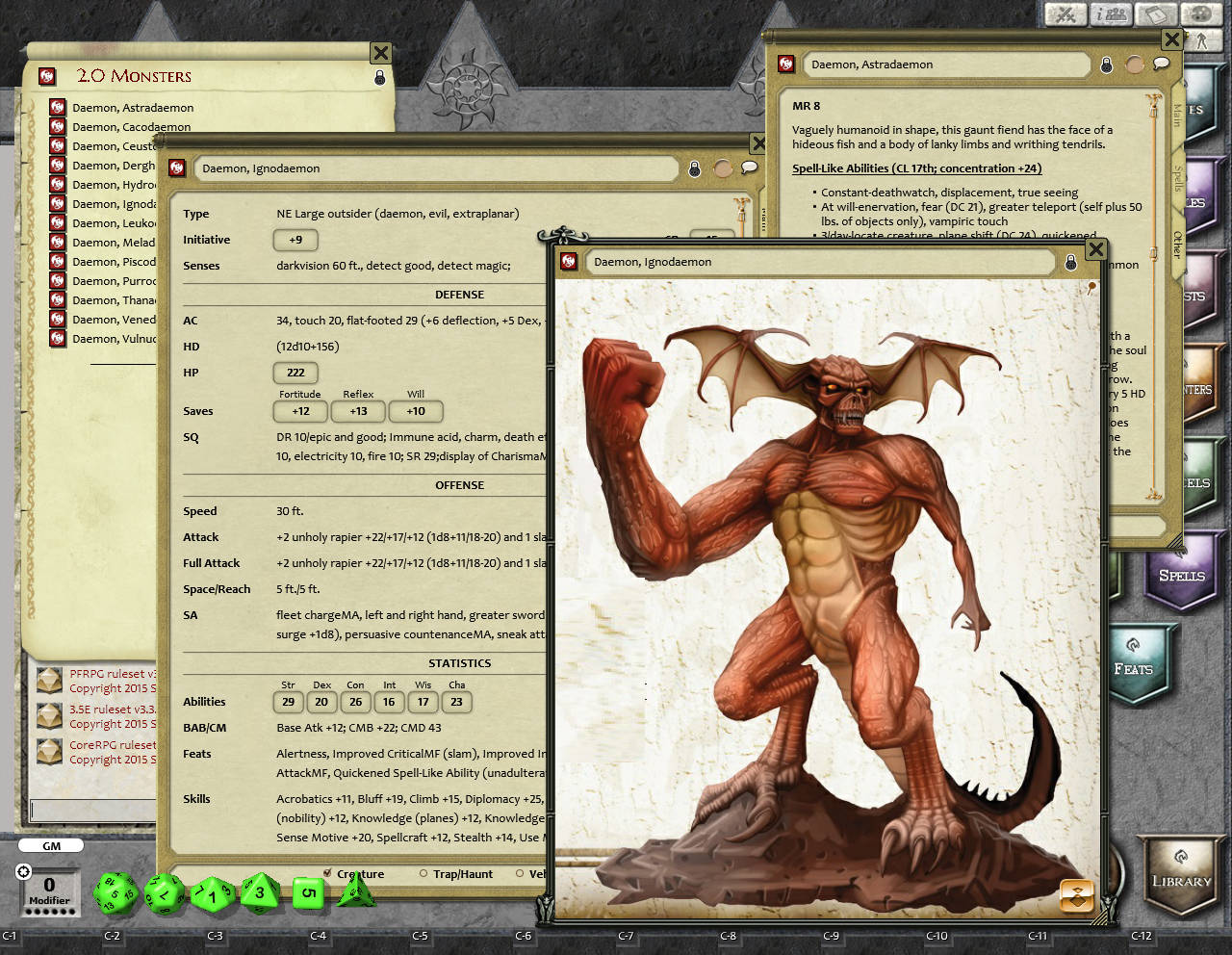This screenshot has width=1232, height=955.
Task: Click the Initiative +9 roll button
Action: [295, 240]
